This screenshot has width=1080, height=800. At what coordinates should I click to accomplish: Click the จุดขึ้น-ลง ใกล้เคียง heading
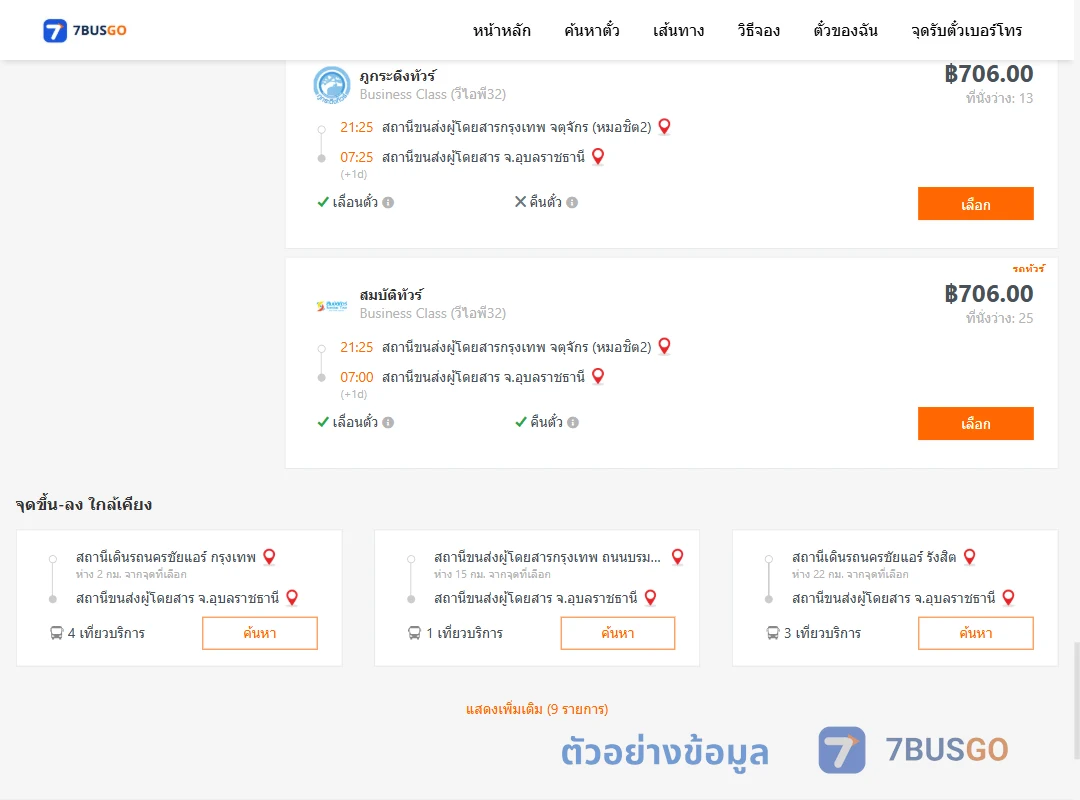pos(84,504)
